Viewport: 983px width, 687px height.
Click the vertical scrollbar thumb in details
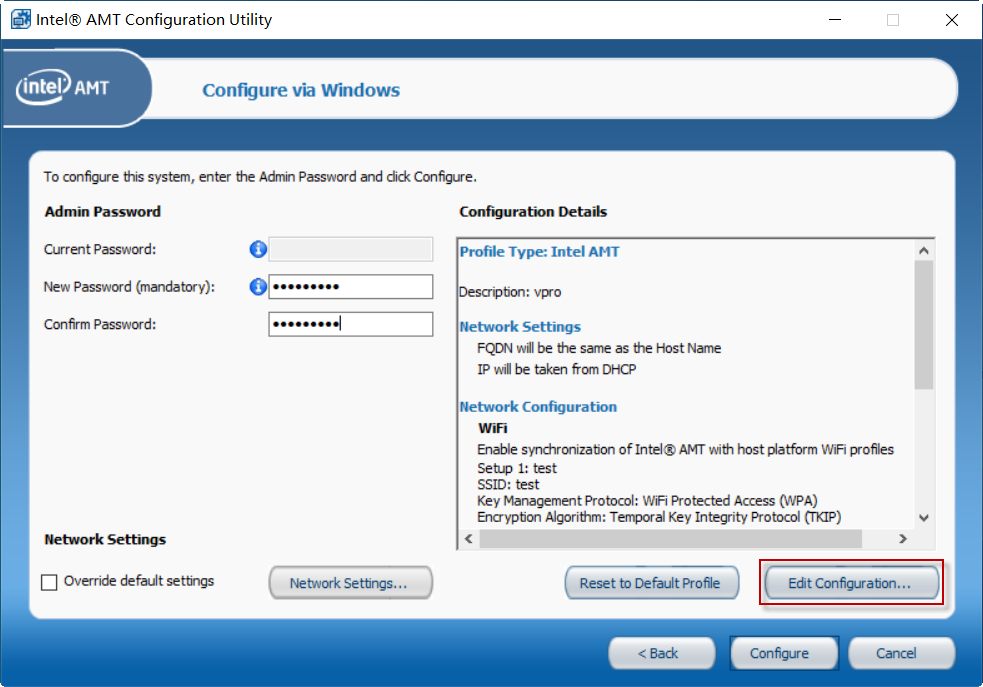923,325
